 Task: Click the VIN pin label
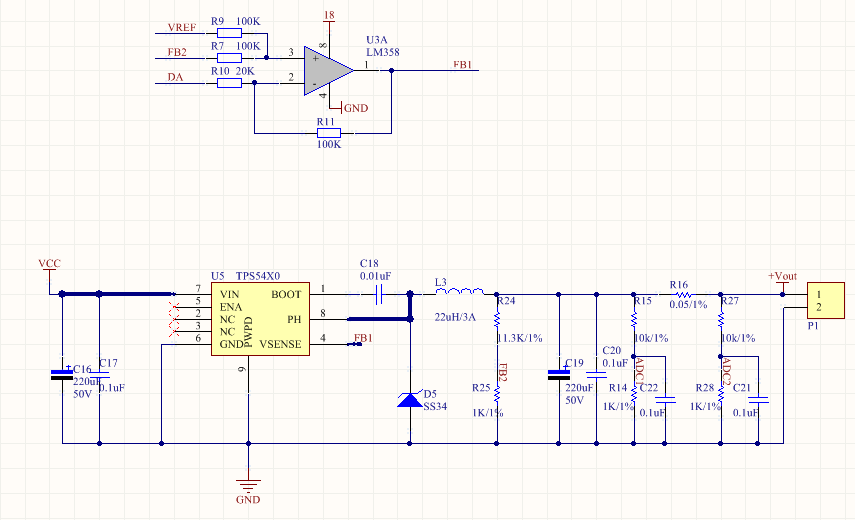[x=230, y=294]
